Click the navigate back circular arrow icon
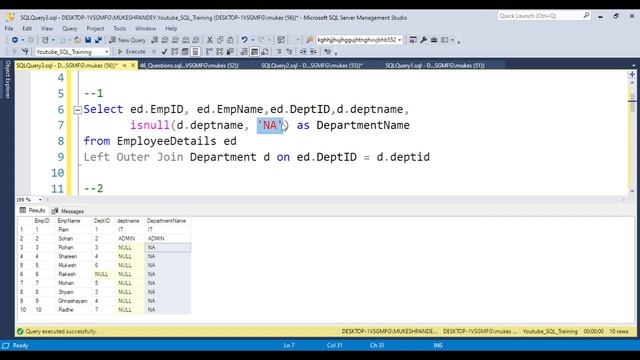 pos(15,40)
